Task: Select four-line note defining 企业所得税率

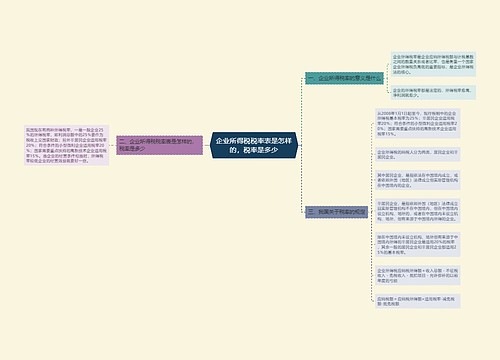Action: tap(433, 64)
